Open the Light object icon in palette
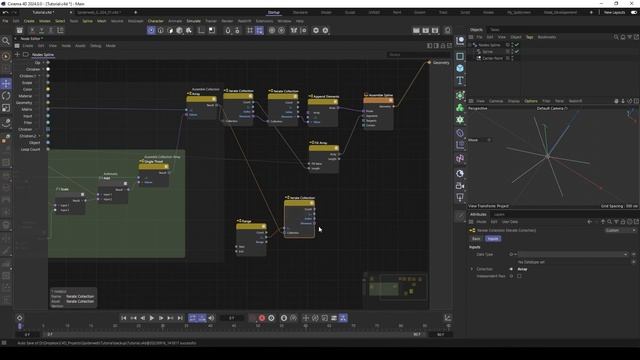The width and height of the screenshot is (640, 360). pos(460,198)
